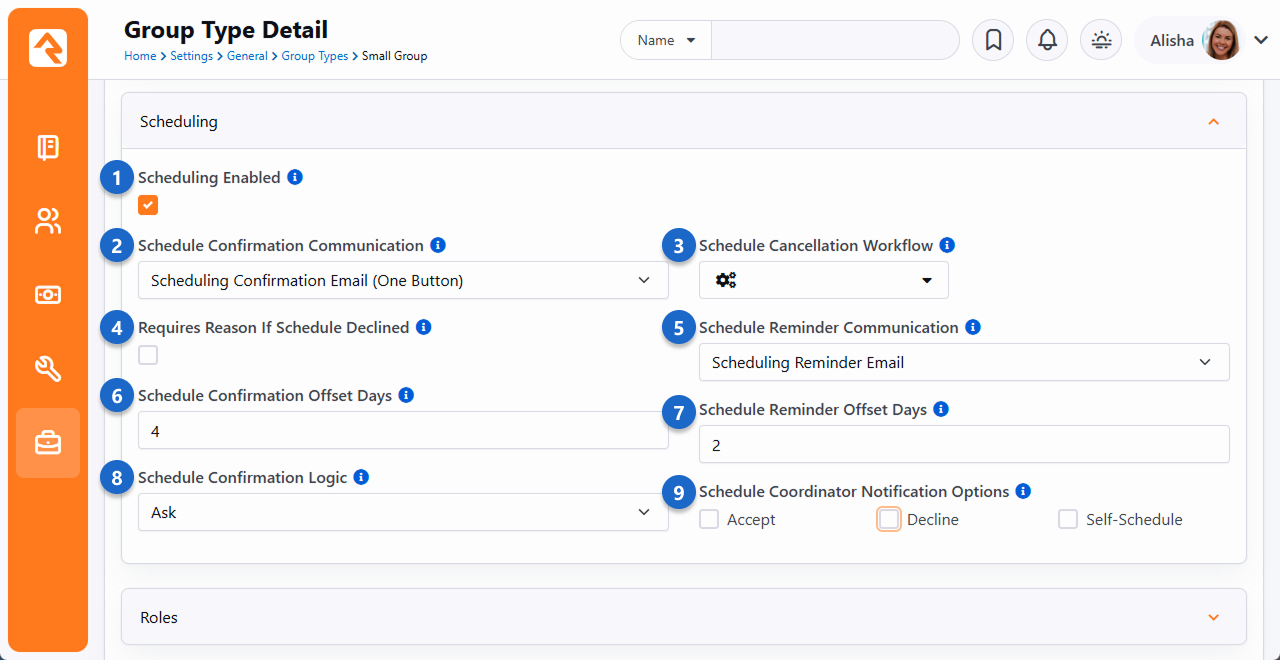The image size is (1280, 660).
Task: Open Schedule Cancellation Workflow picker
Action: (823, 281)
